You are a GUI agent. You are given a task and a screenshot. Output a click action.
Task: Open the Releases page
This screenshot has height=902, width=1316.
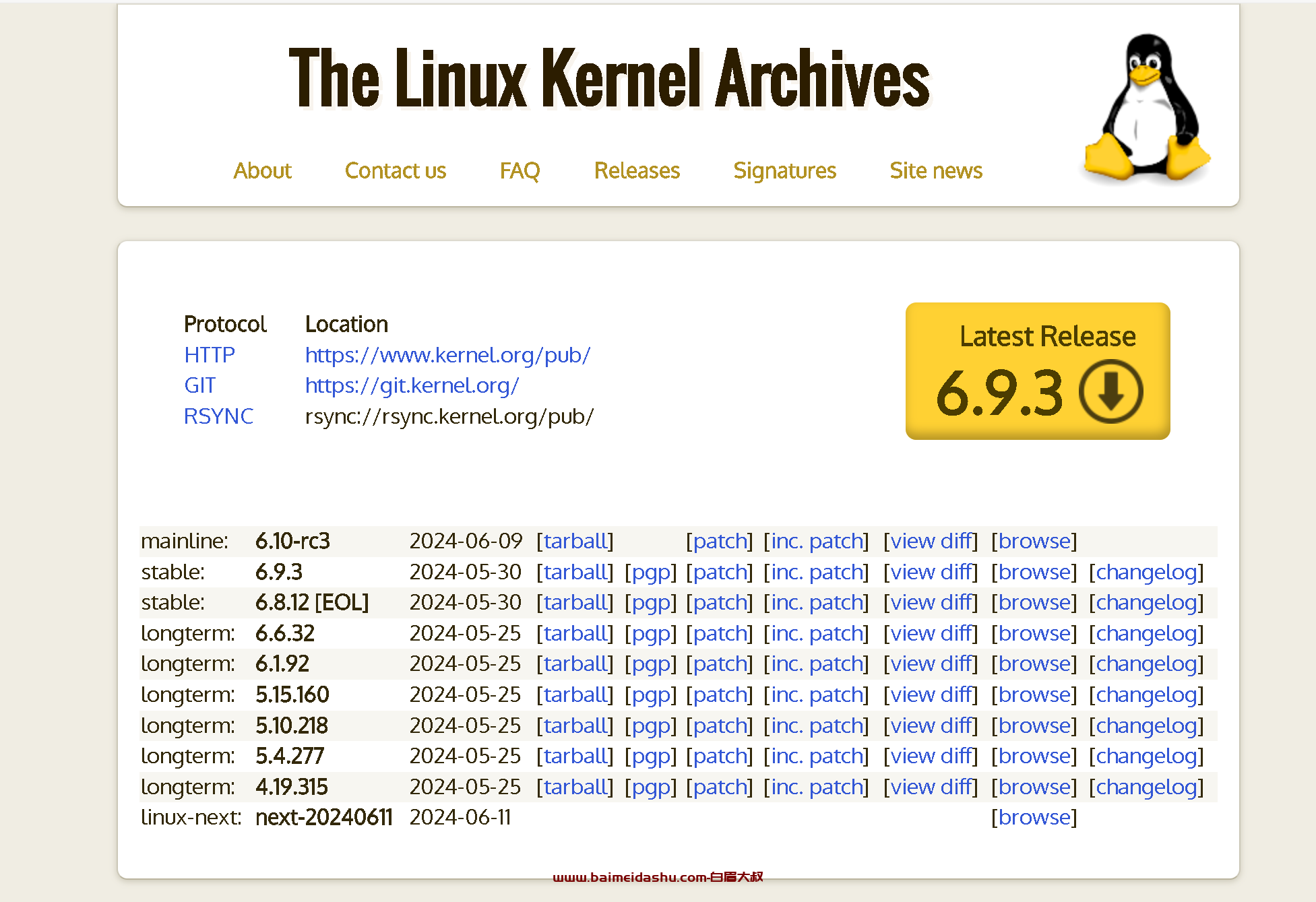[x=637, y=170]
